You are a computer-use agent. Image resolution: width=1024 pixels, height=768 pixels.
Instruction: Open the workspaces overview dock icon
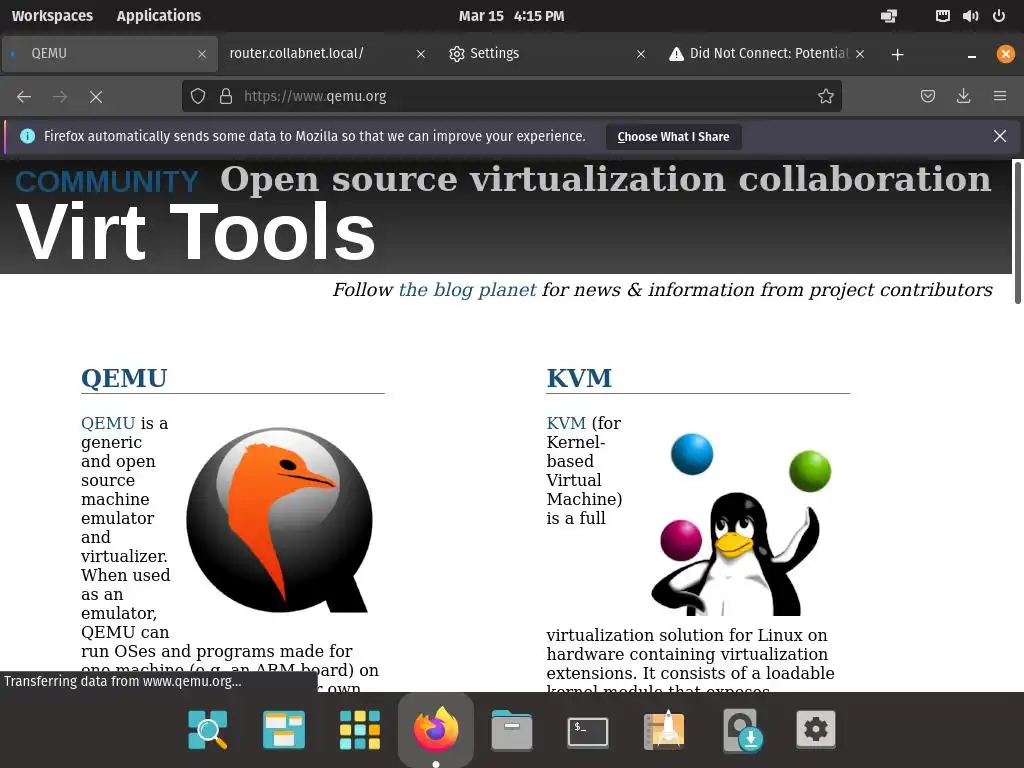[x=283, y=729]
